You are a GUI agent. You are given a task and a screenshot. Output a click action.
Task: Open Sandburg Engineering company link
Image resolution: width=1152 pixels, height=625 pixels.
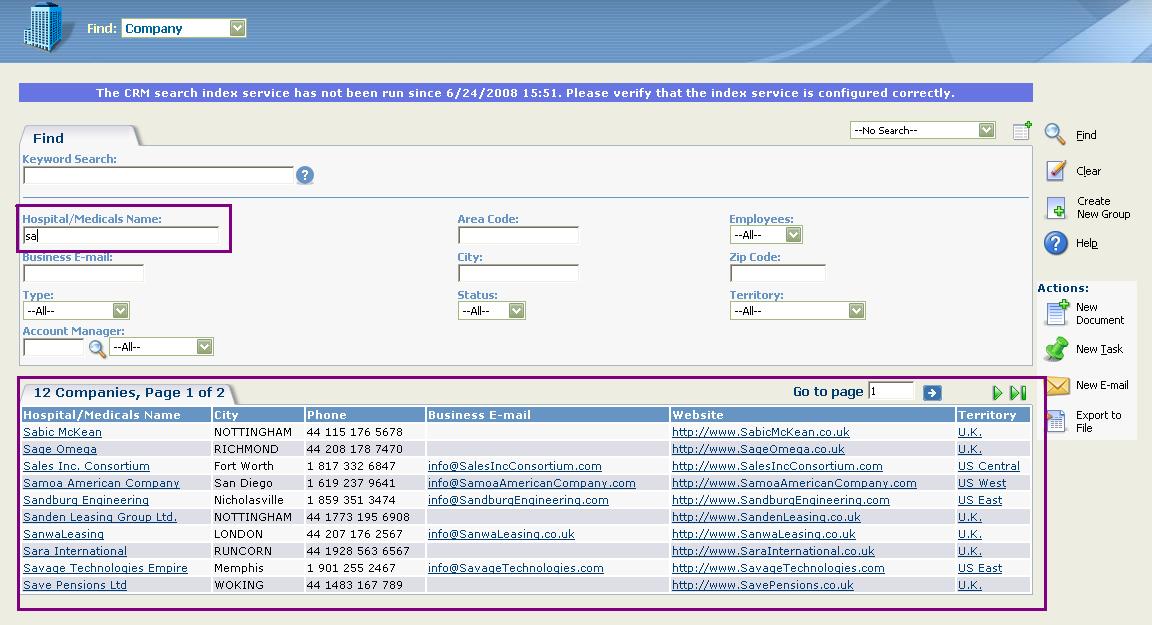(x=86, y=500)
